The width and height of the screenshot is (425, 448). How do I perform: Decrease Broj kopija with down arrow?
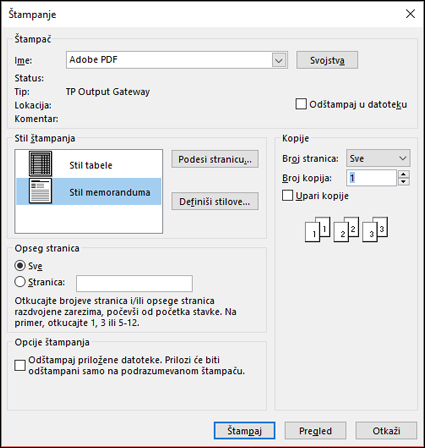click(x=404, y=182)
